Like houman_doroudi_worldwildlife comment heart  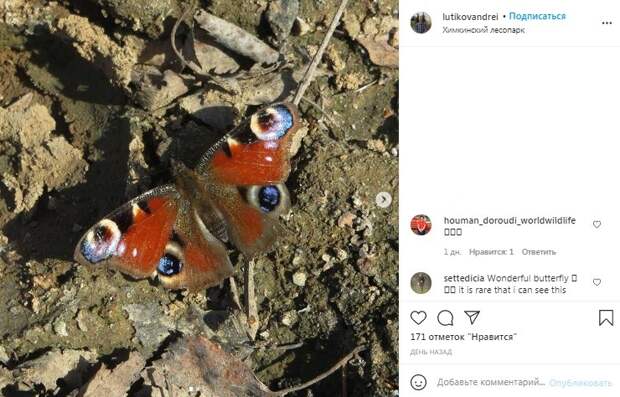[597, 225]
